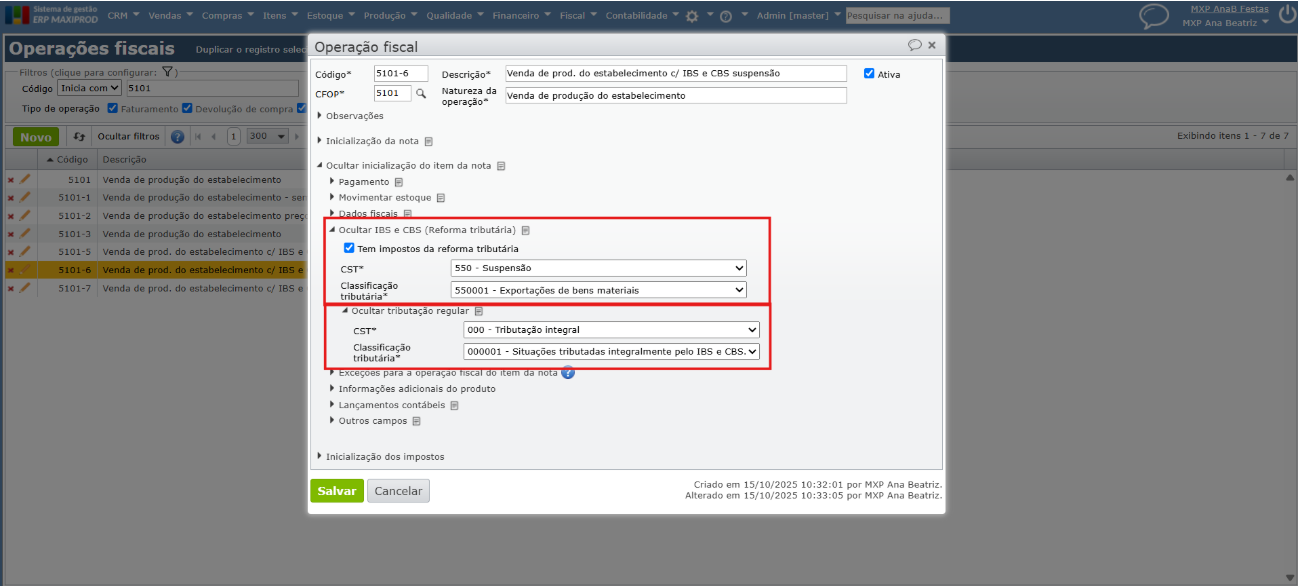Open CST dropdown showing 000 - Tributação integral
Viewport: 1298px width, 586px height.
pyautogui.click(x=611, y=330)
